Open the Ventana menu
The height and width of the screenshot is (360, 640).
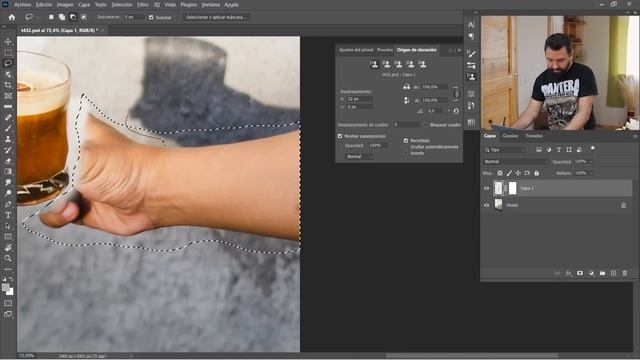pyautogui.click(x=210, y=4)
